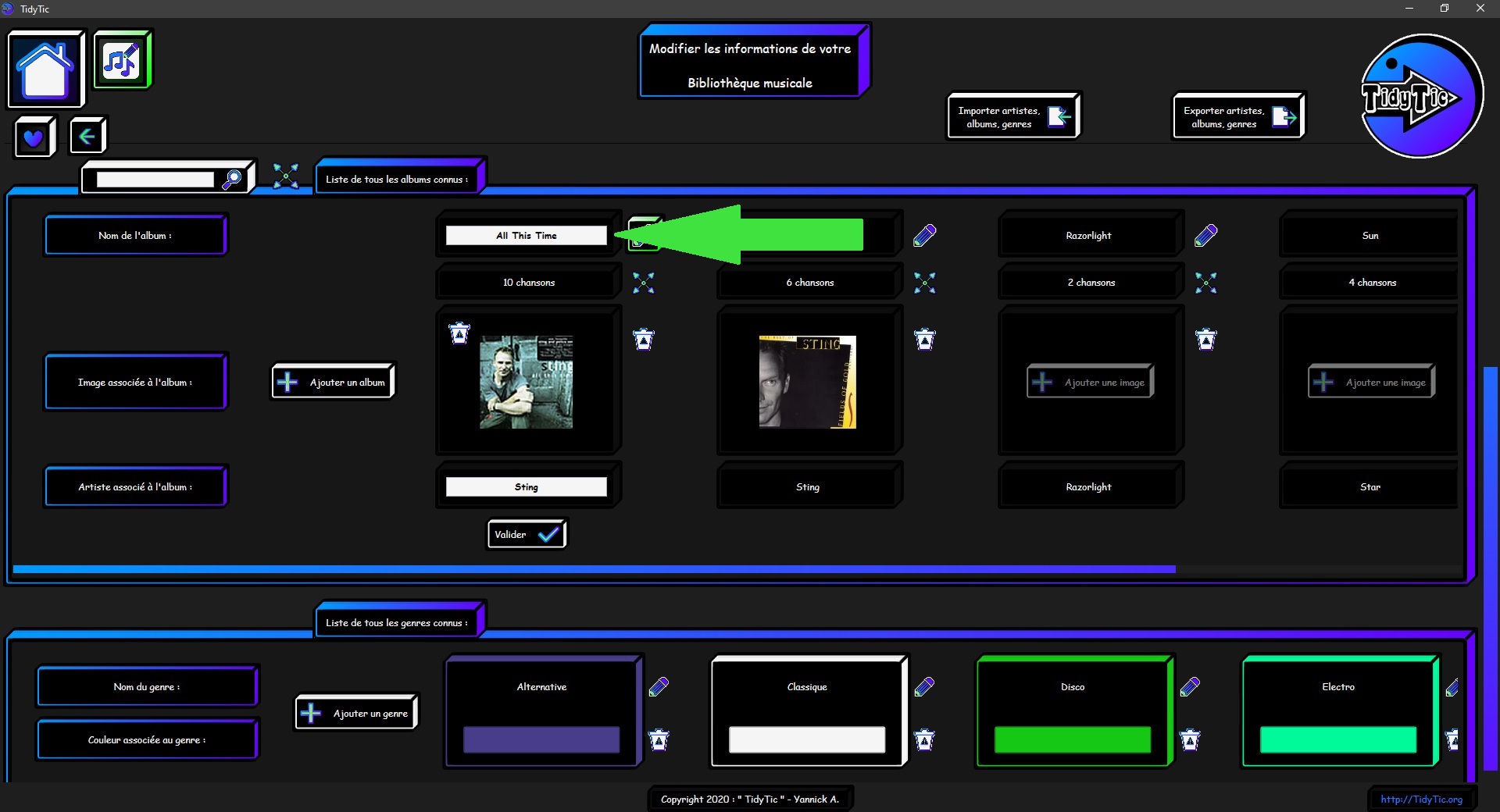The width and height of the screenshot is (1500, 812).
Task: Click the Nom de l'album label
Action: pos(135,235)
